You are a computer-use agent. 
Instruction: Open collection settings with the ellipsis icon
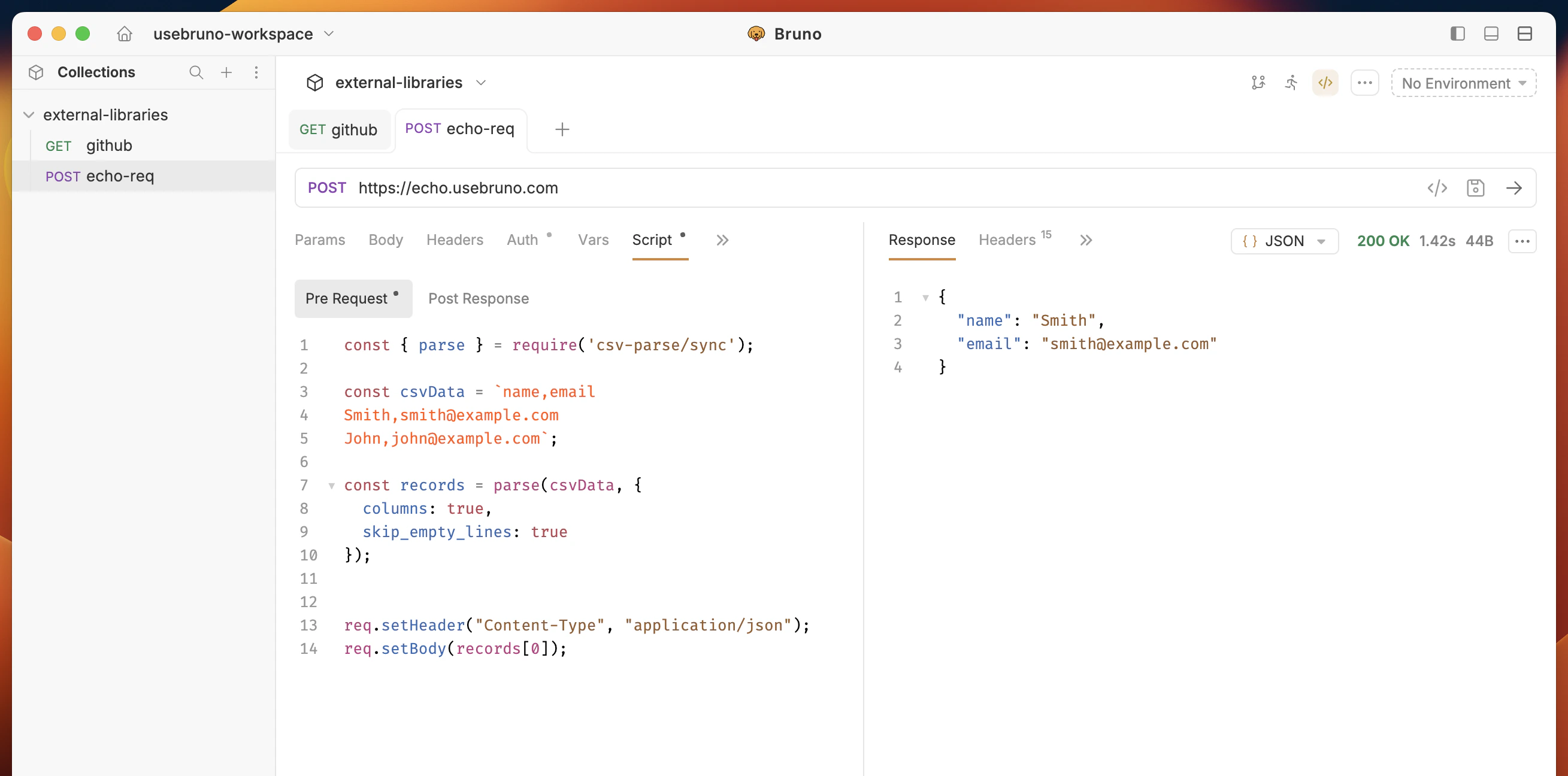point(1365,83)
